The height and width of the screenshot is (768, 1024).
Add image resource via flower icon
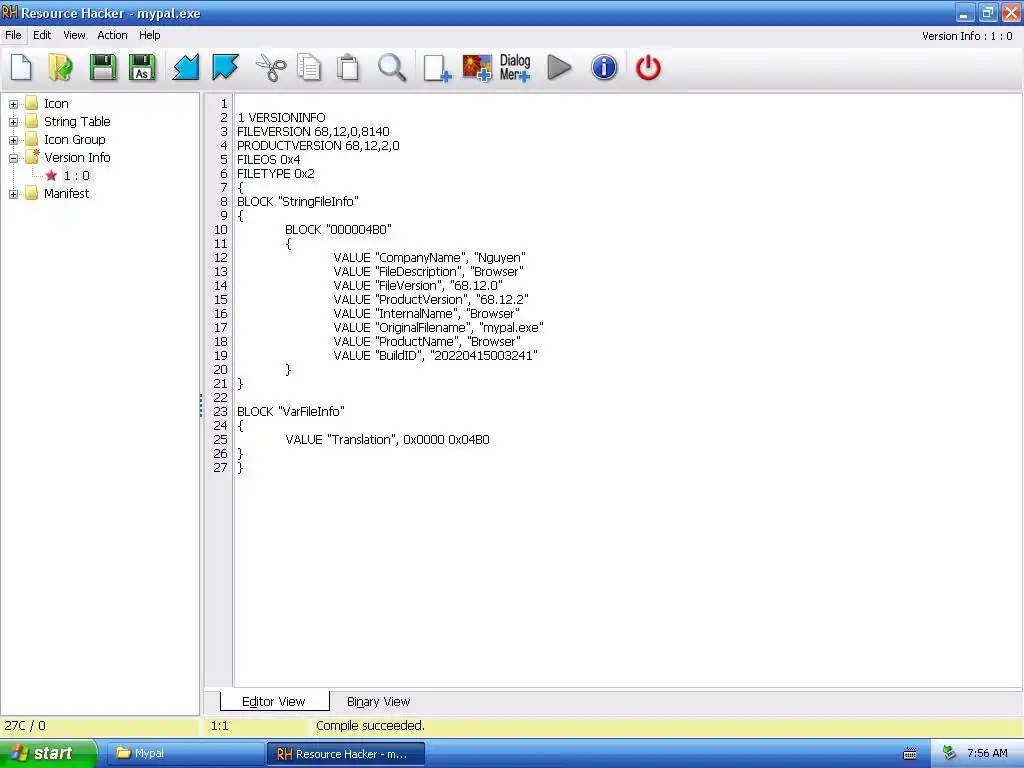click(x=477, y=67)
